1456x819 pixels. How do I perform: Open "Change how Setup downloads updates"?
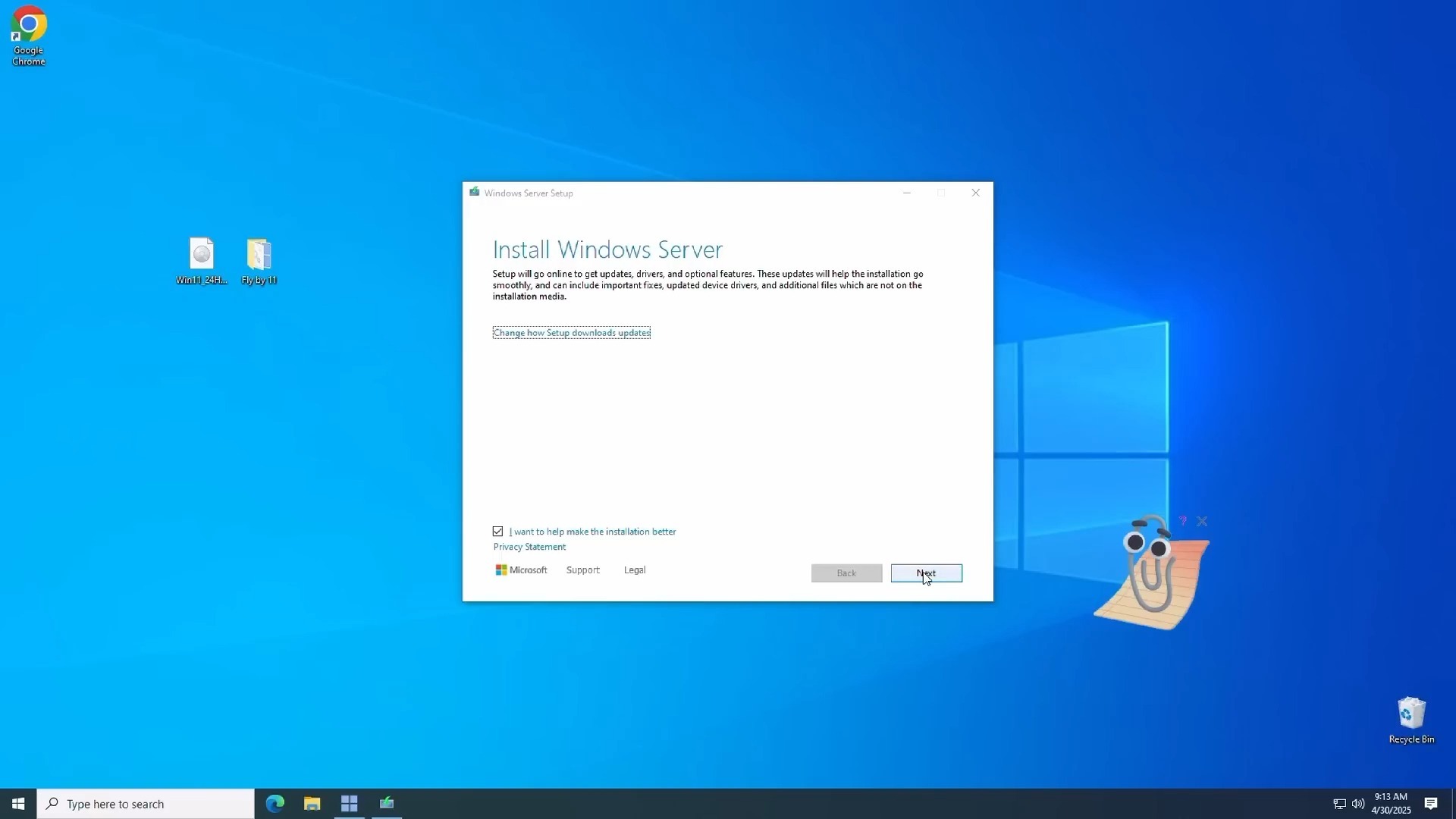571,332
